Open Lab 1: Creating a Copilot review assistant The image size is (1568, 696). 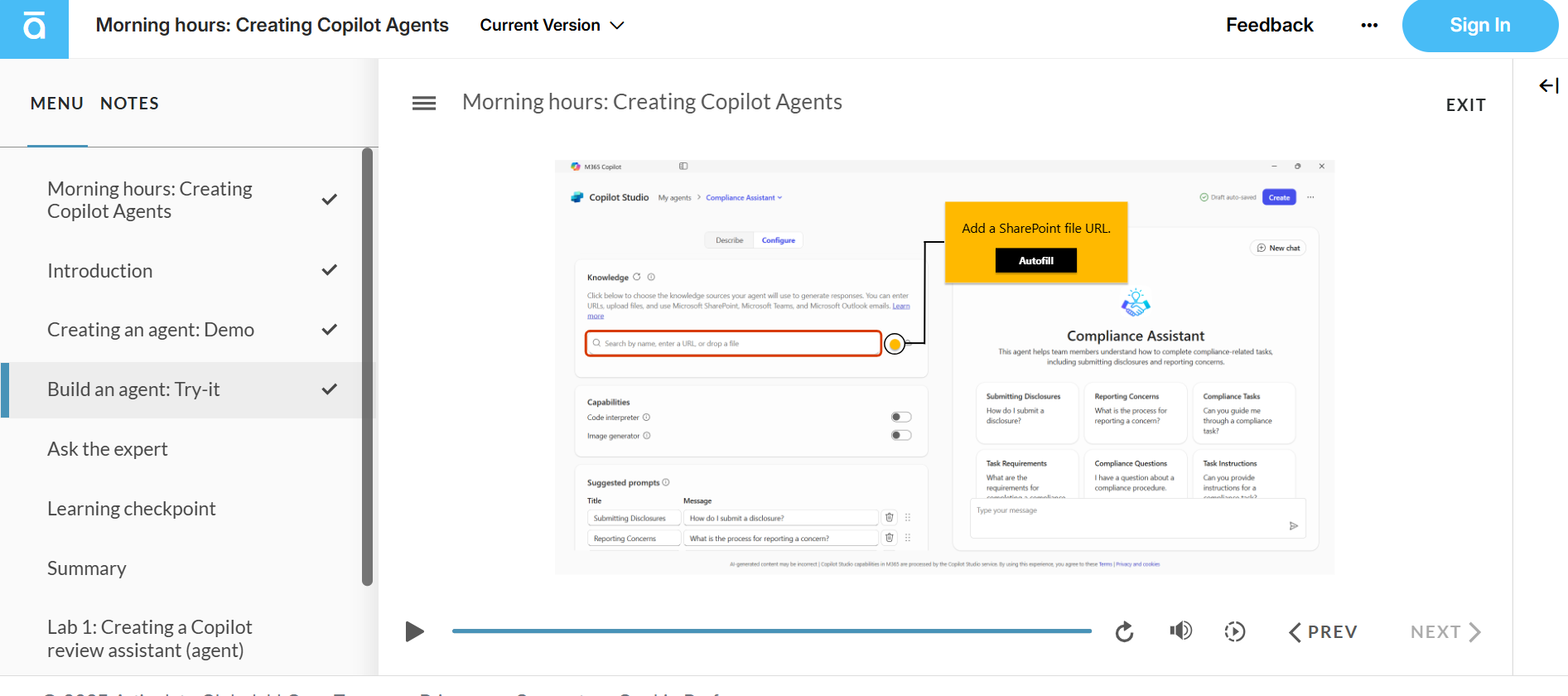click(188, 639)
